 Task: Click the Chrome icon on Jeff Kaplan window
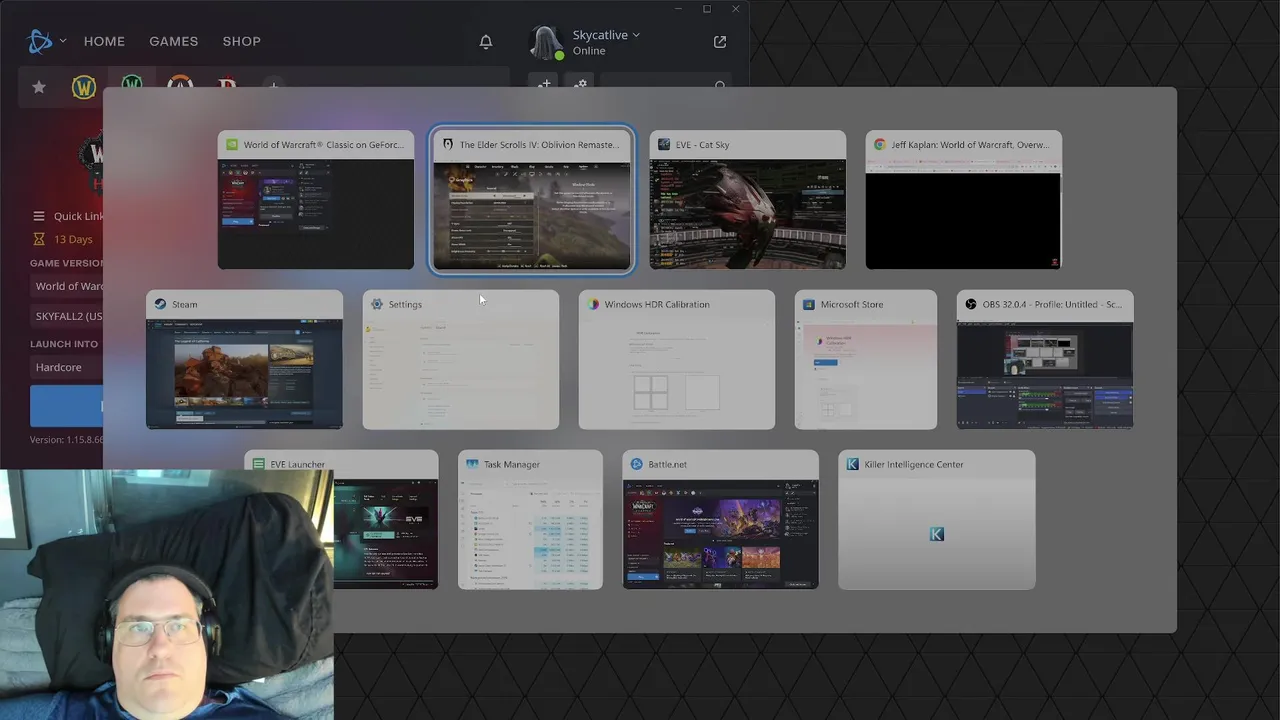880,145
